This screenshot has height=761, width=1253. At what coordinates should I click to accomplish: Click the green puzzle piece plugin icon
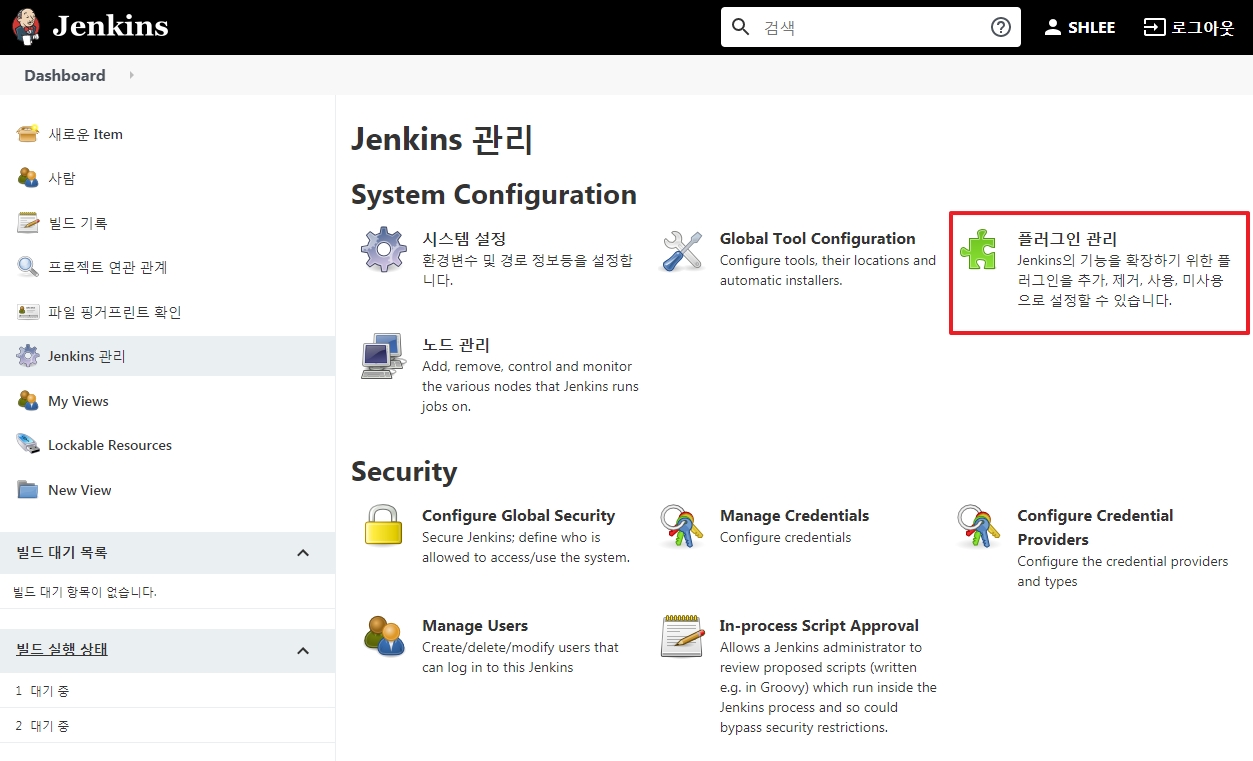(x=978, y=250)
